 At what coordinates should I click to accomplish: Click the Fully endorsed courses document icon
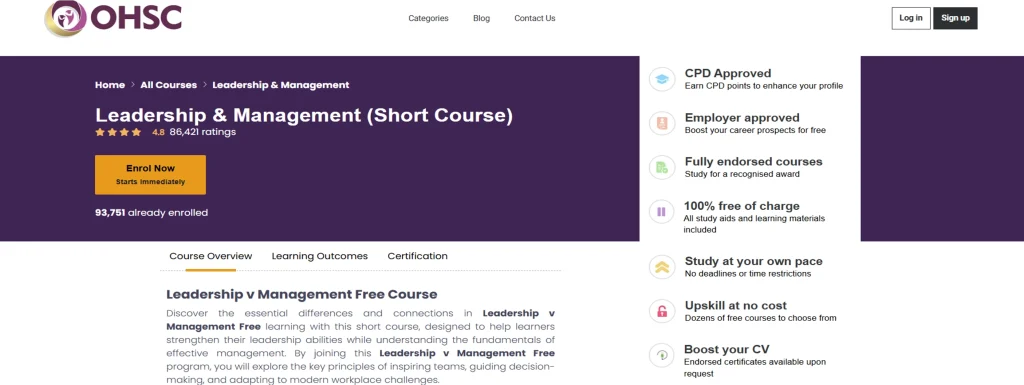pyautogui.click(x=662, y=167)
